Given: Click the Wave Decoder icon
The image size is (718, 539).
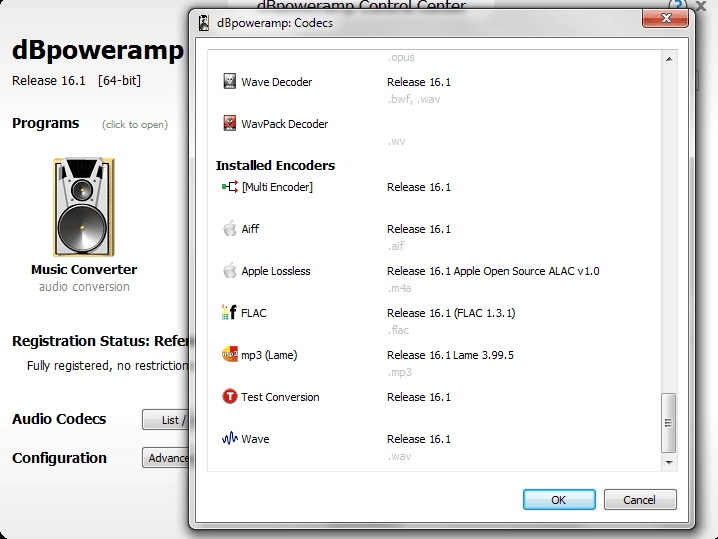Looking at the screenshot, I should [229, 81].
